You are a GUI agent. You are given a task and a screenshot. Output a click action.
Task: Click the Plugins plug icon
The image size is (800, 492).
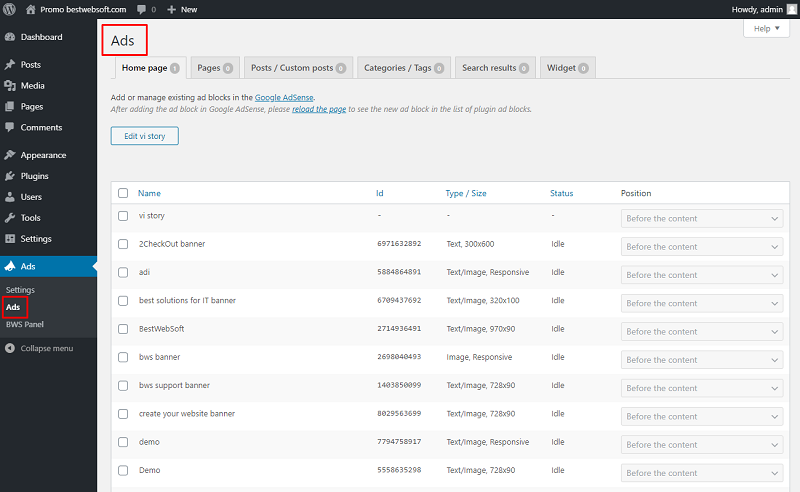10,176
